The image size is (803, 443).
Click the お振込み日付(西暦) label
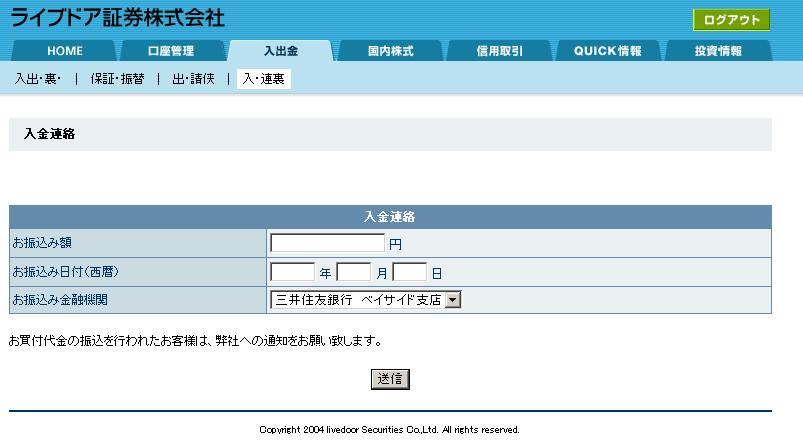66,271
